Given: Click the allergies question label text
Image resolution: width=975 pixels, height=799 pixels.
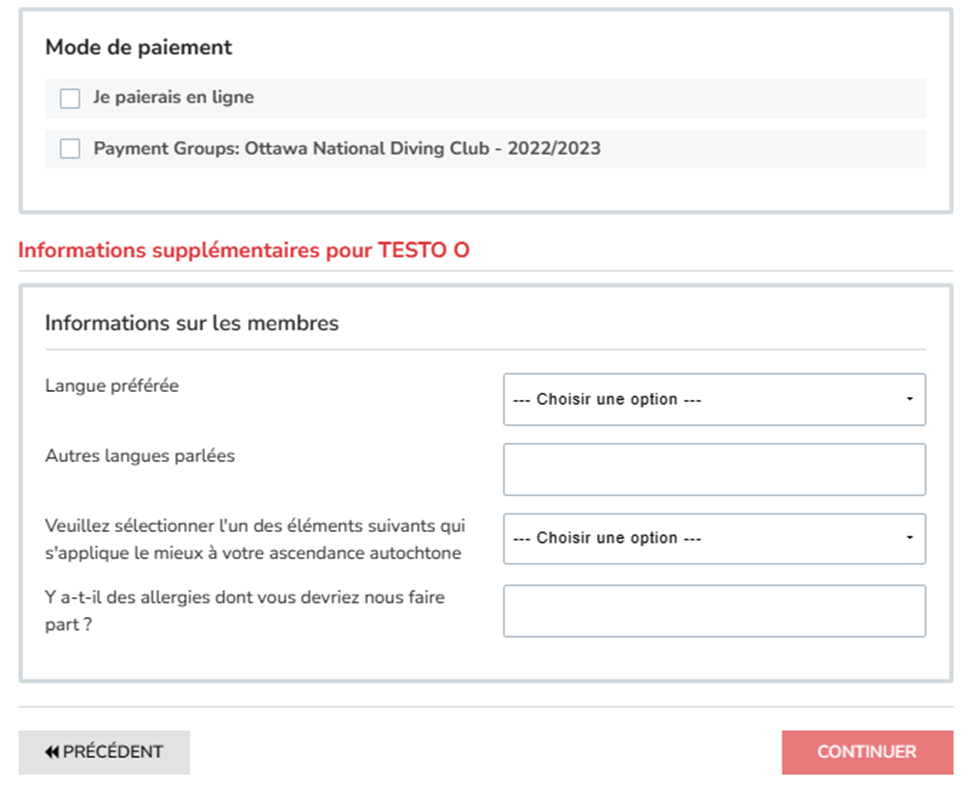Looking at the screenshot, I should (x=245, y=611).
